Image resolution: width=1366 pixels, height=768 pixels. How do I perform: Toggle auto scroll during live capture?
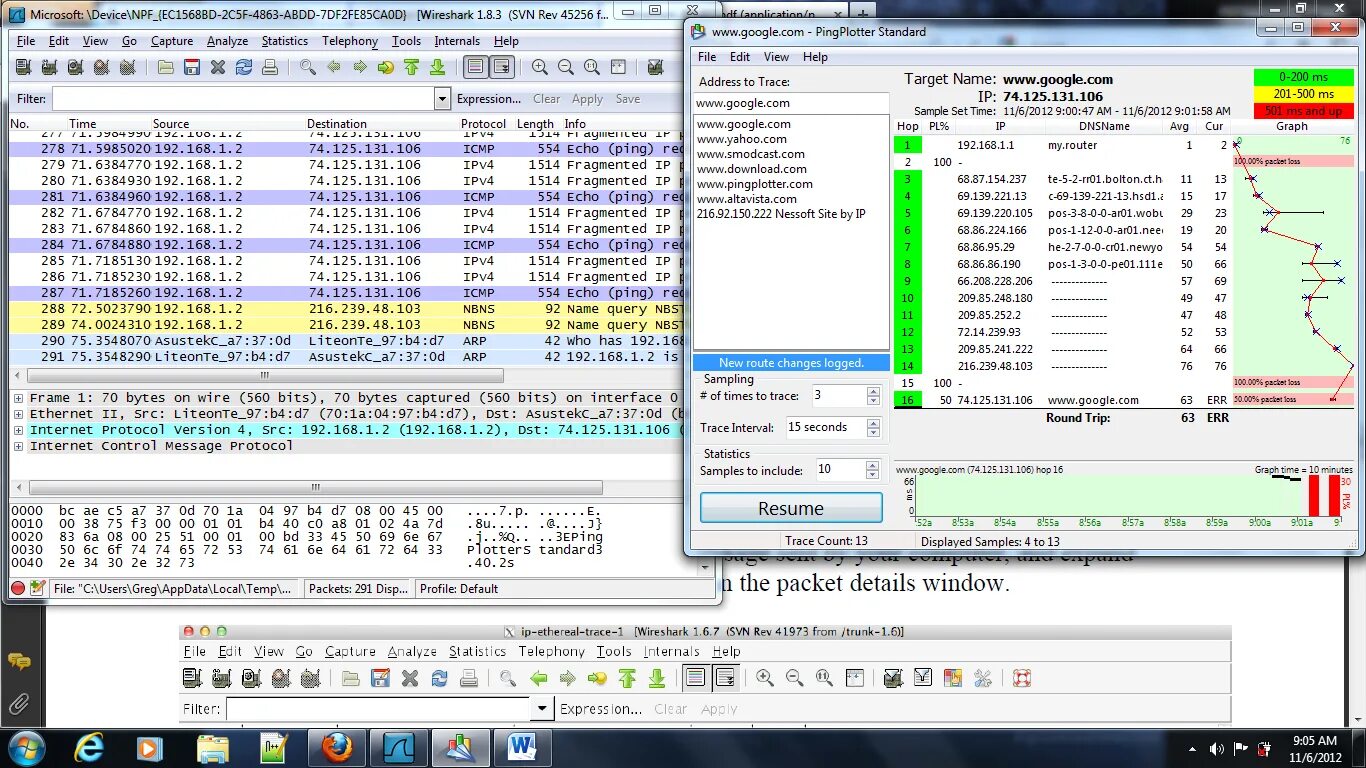[501, 67]
